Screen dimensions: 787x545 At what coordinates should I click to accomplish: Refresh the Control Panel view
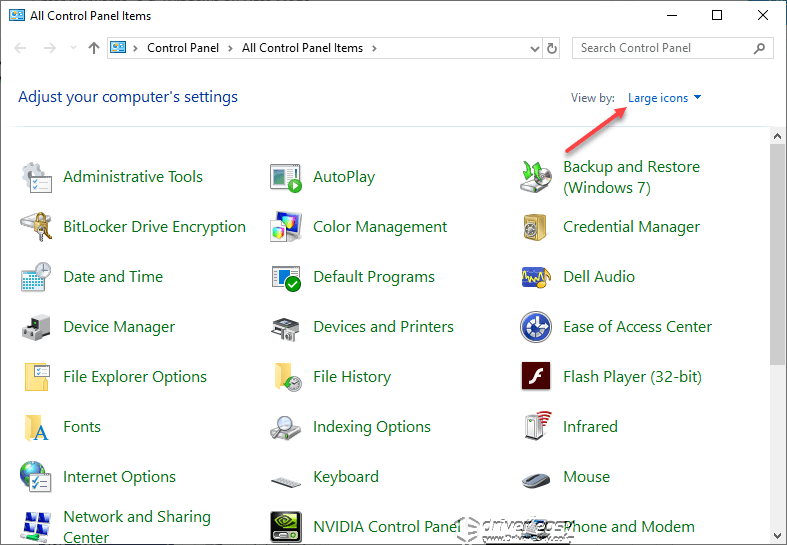tap(552, 48)
